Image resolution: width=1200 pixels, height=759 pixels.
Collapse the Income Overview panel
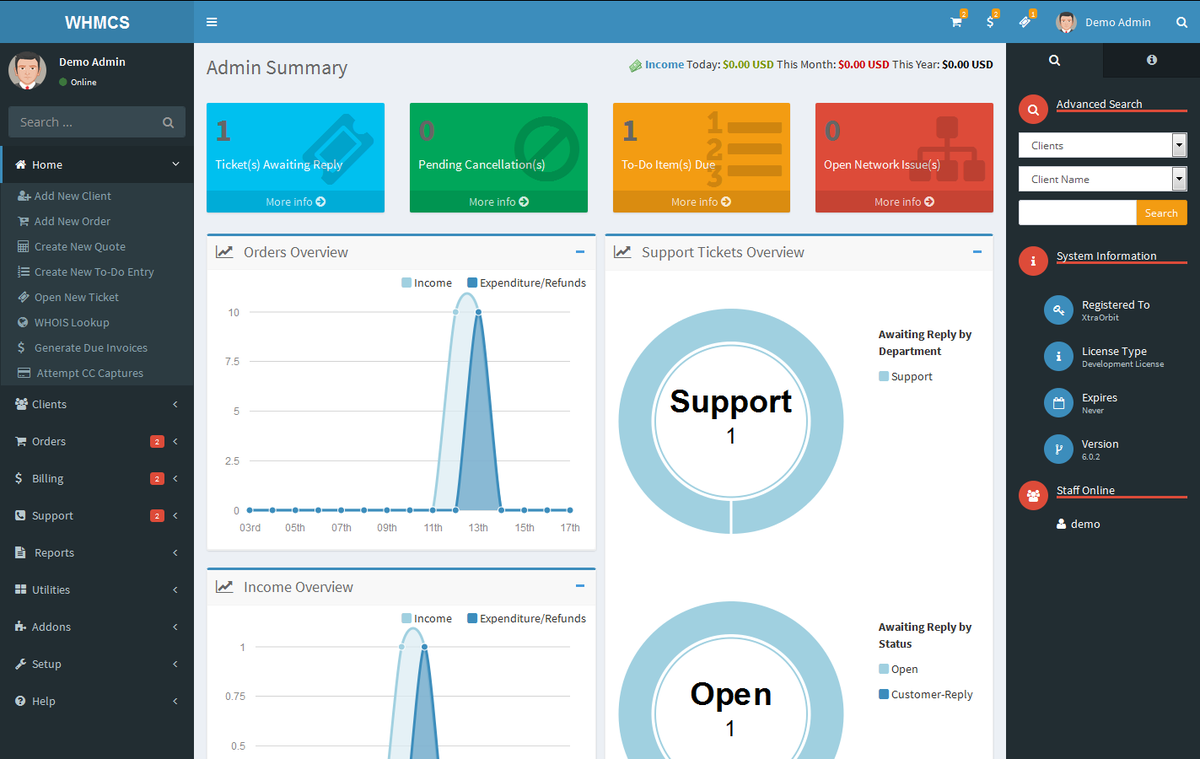(x=580, y=586)
